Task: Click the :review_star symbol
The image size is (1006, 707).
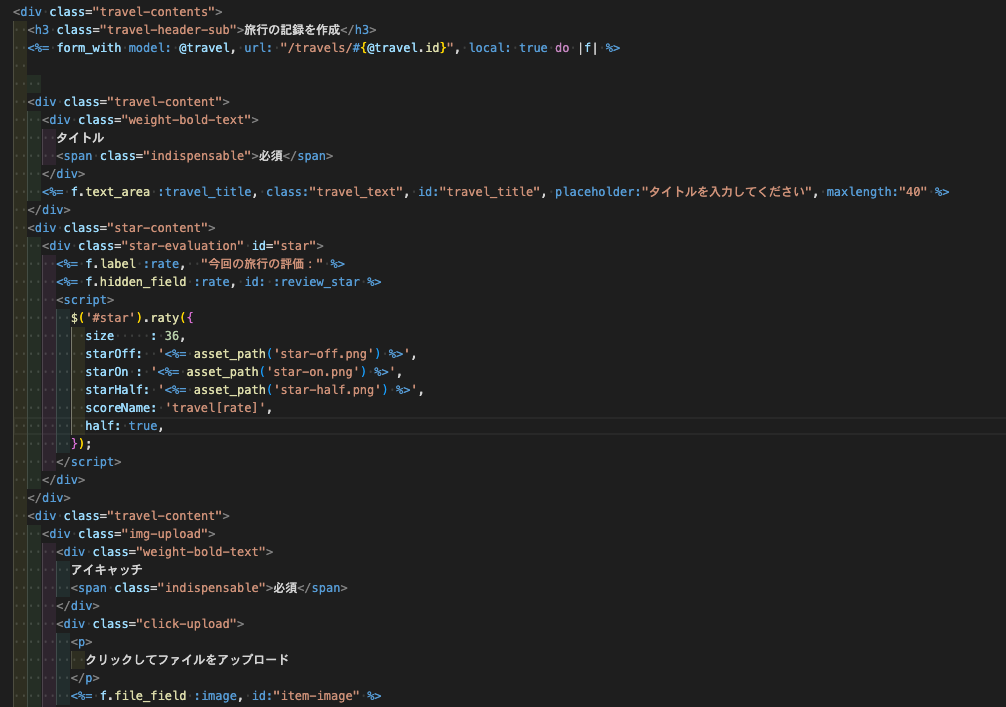Action: tap(316, 281)
